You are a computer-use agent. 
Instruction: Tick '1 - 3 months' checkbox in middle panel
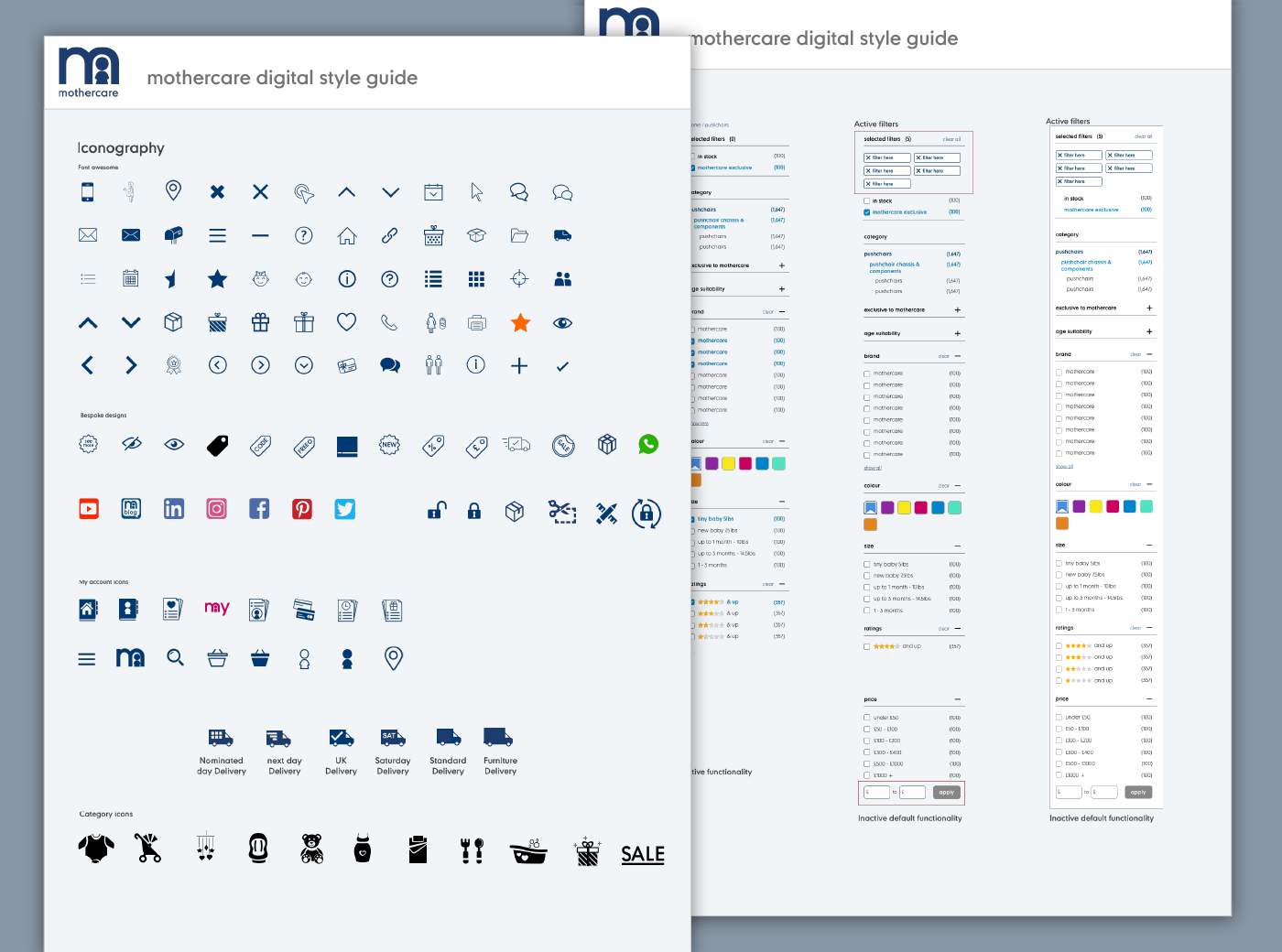867,611
